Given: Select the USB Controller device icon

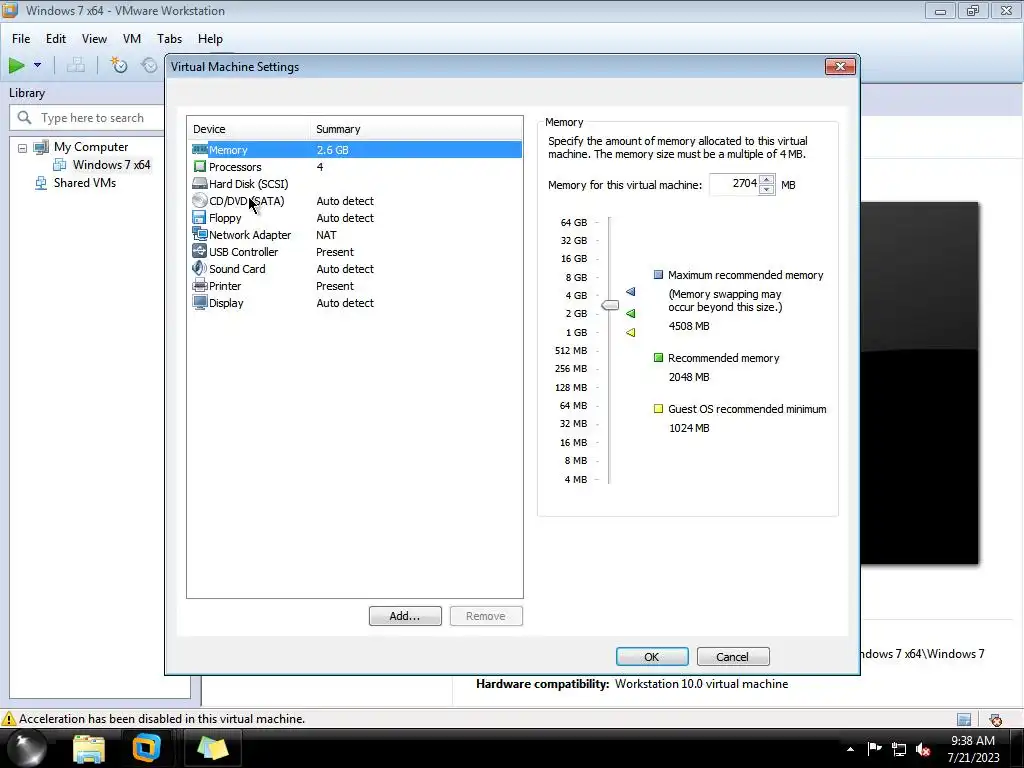Looking at the screenshot, I should 200,251.
